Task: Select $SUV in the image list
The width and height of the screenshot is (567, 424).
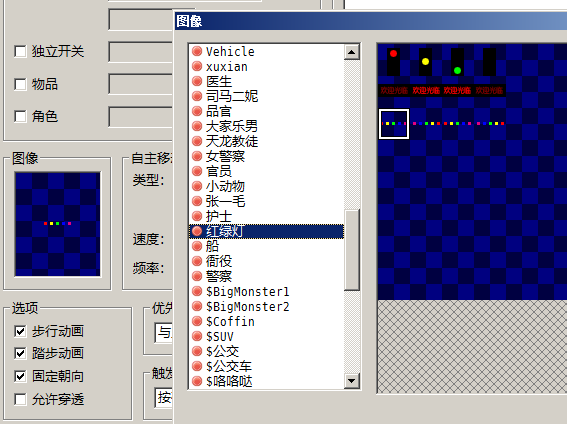Action: pyautogui.click(x=267, y=337)
